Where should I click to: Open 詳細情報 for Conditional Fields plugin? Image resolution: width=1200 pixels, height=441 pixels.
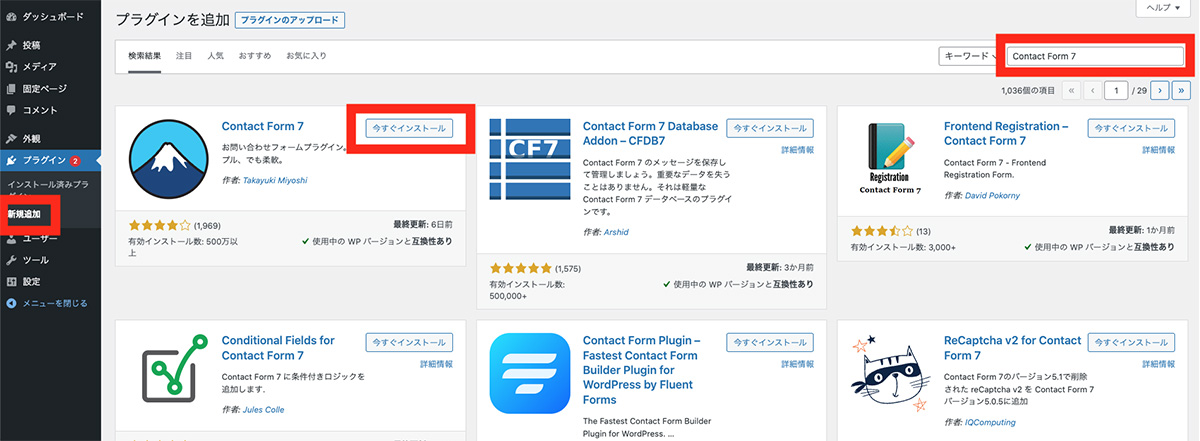[436, 364]
